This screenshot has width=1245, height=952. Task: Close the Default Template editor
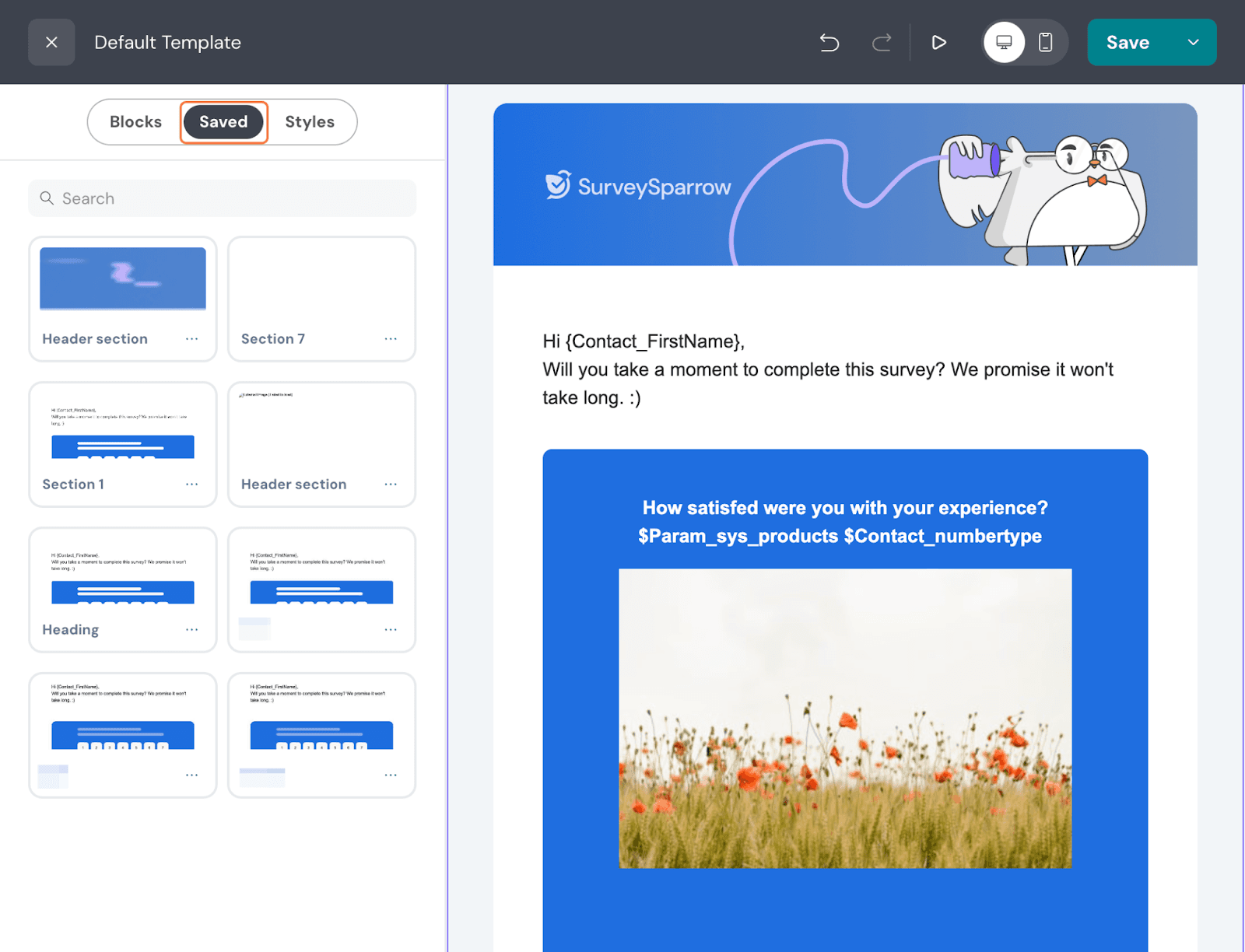point(51,43)
